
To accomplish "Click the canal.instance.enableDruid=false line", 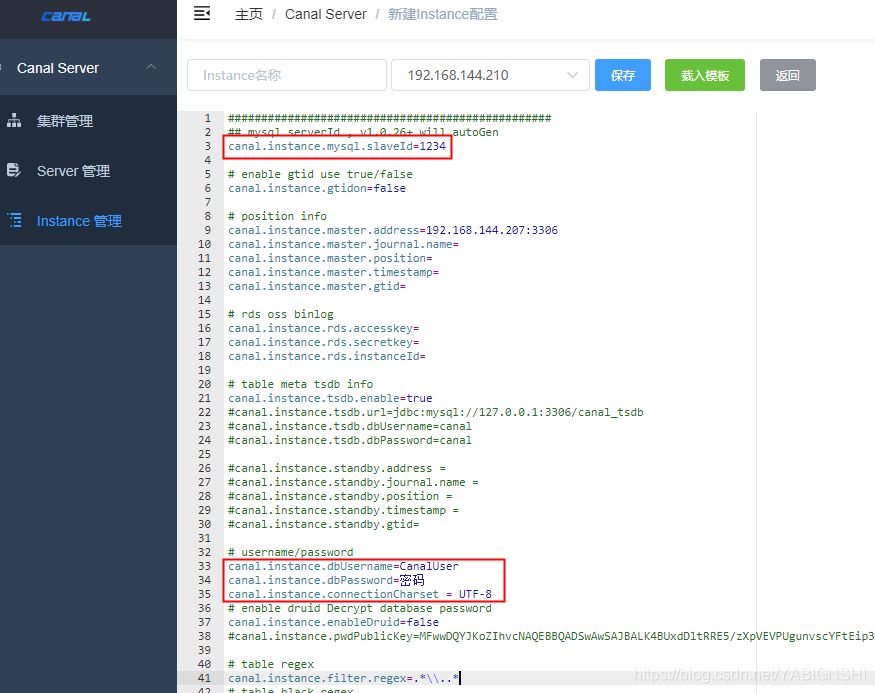I will point(333,622).
